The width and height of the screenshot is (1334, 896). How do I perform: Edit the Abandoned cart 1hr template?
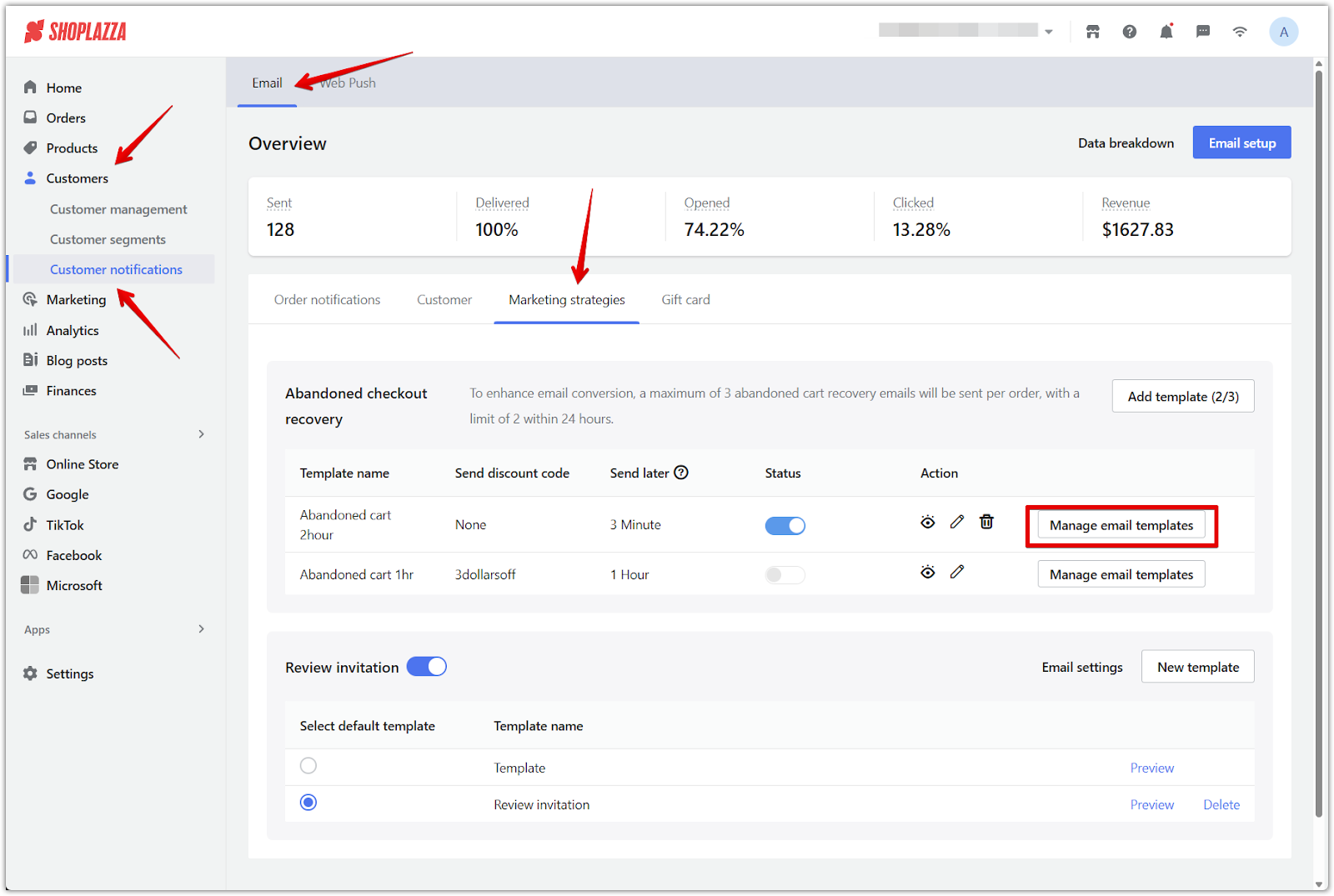point(957,572)
